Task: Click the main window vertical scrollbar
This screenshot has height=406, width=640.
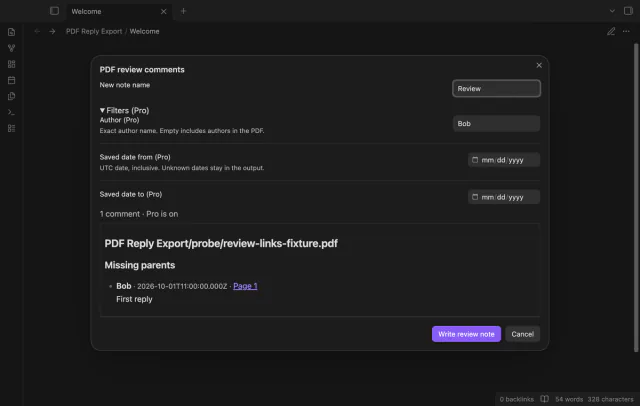Action: (636, 197)
